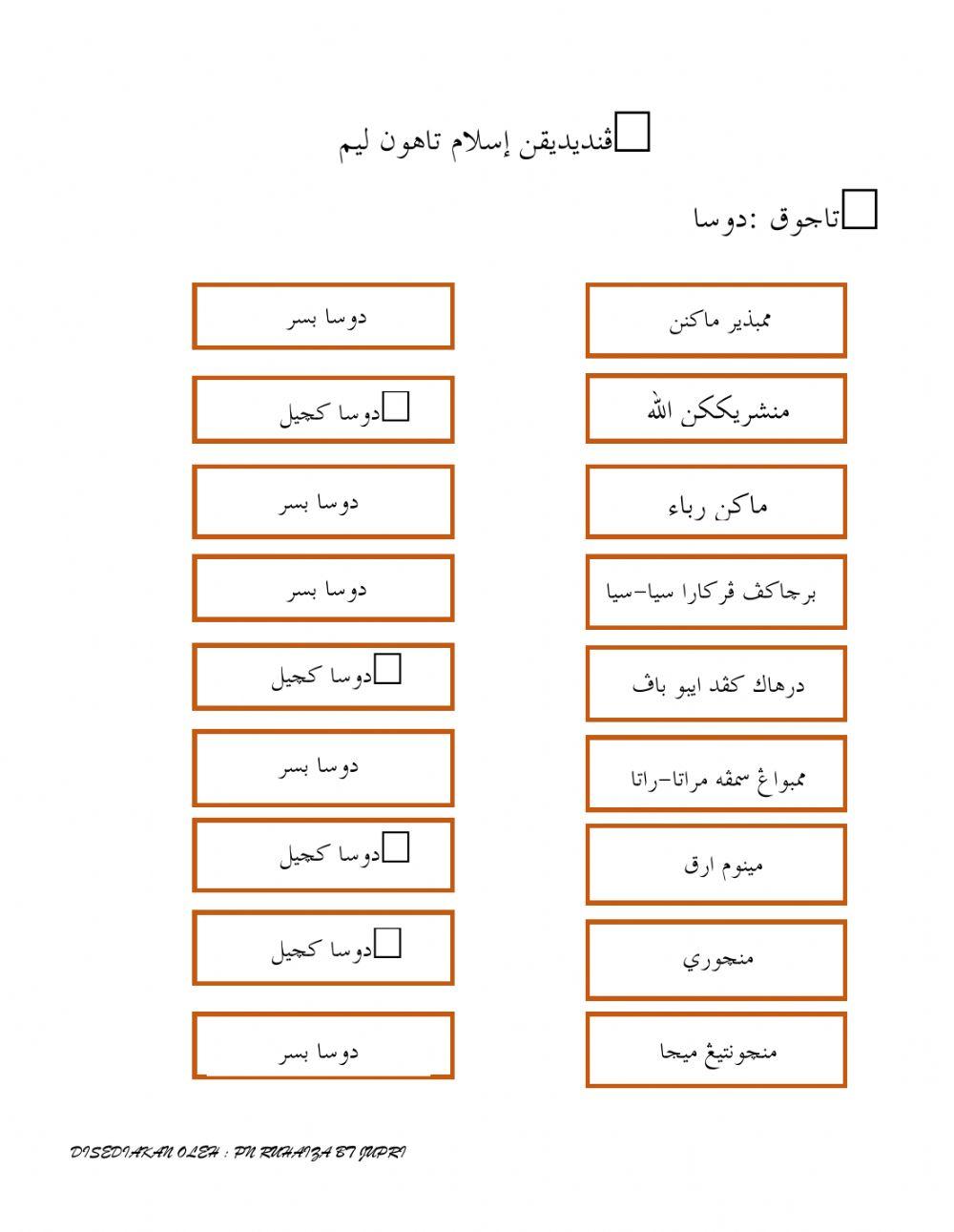Viewport: 954px width, 1232px height.
Task: Click the 'درهاك كڤد ايبو باڤ' box
Action: tap(715, 683)
